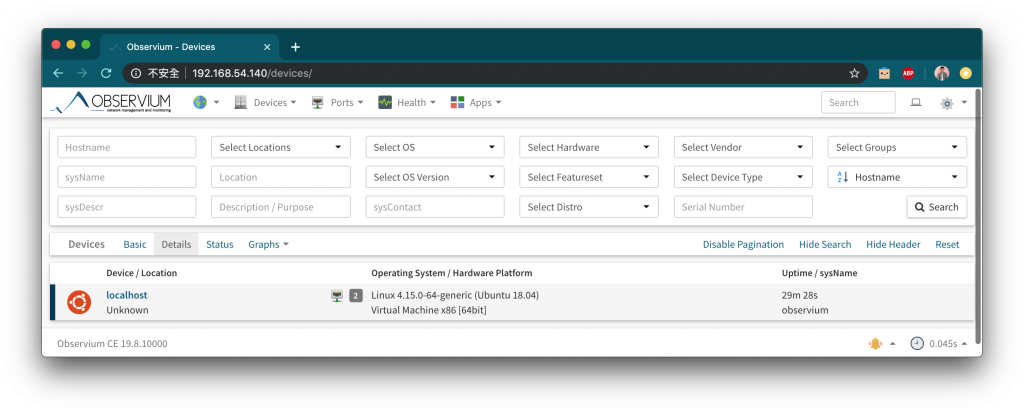The image size is (1024, 412).
Task: Click the alert bell icon in footer
Action: [x=875, y=343]
